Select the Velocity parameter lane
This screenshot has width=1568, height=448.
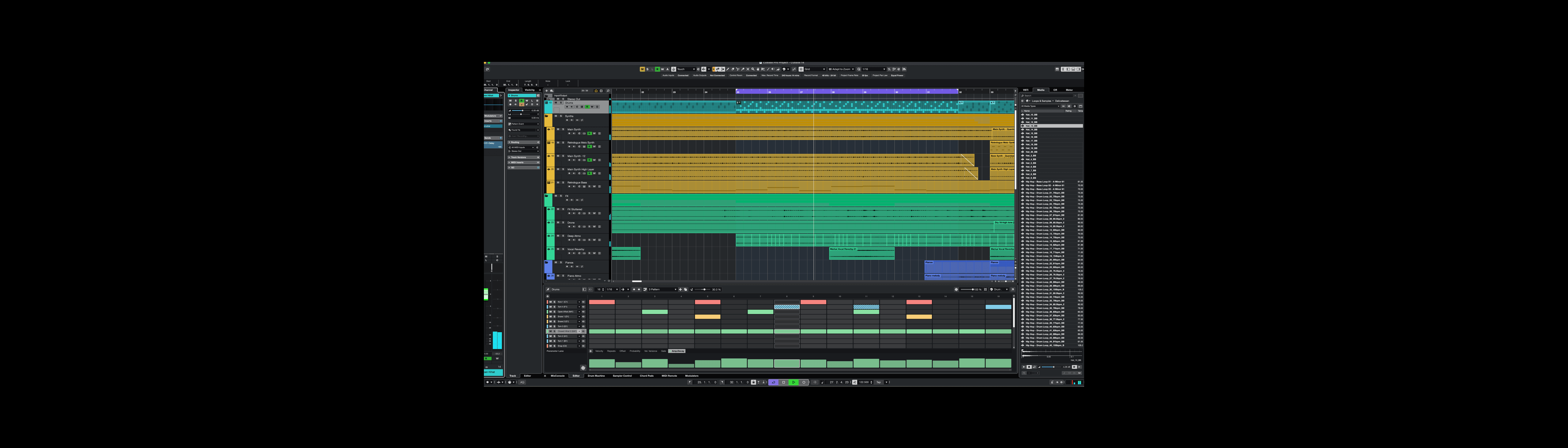pyautogui.click(x=600, y=351)
